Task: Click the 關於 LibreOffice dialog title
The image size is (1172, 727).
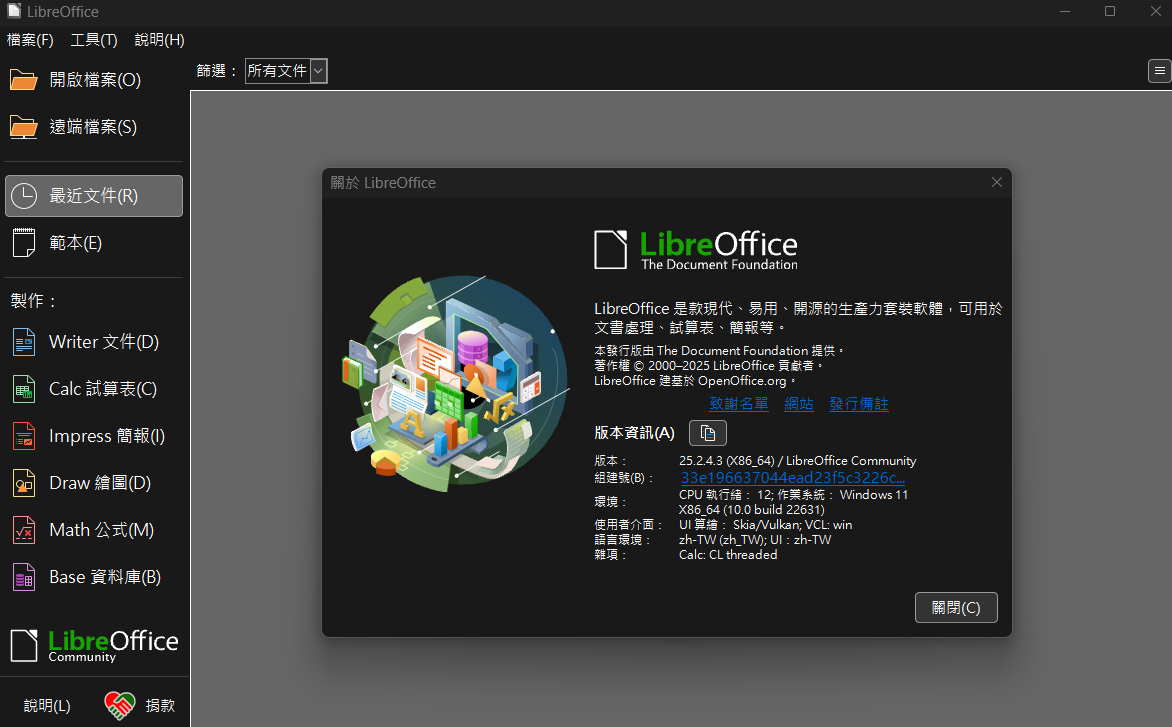Action: click(383, 183)
